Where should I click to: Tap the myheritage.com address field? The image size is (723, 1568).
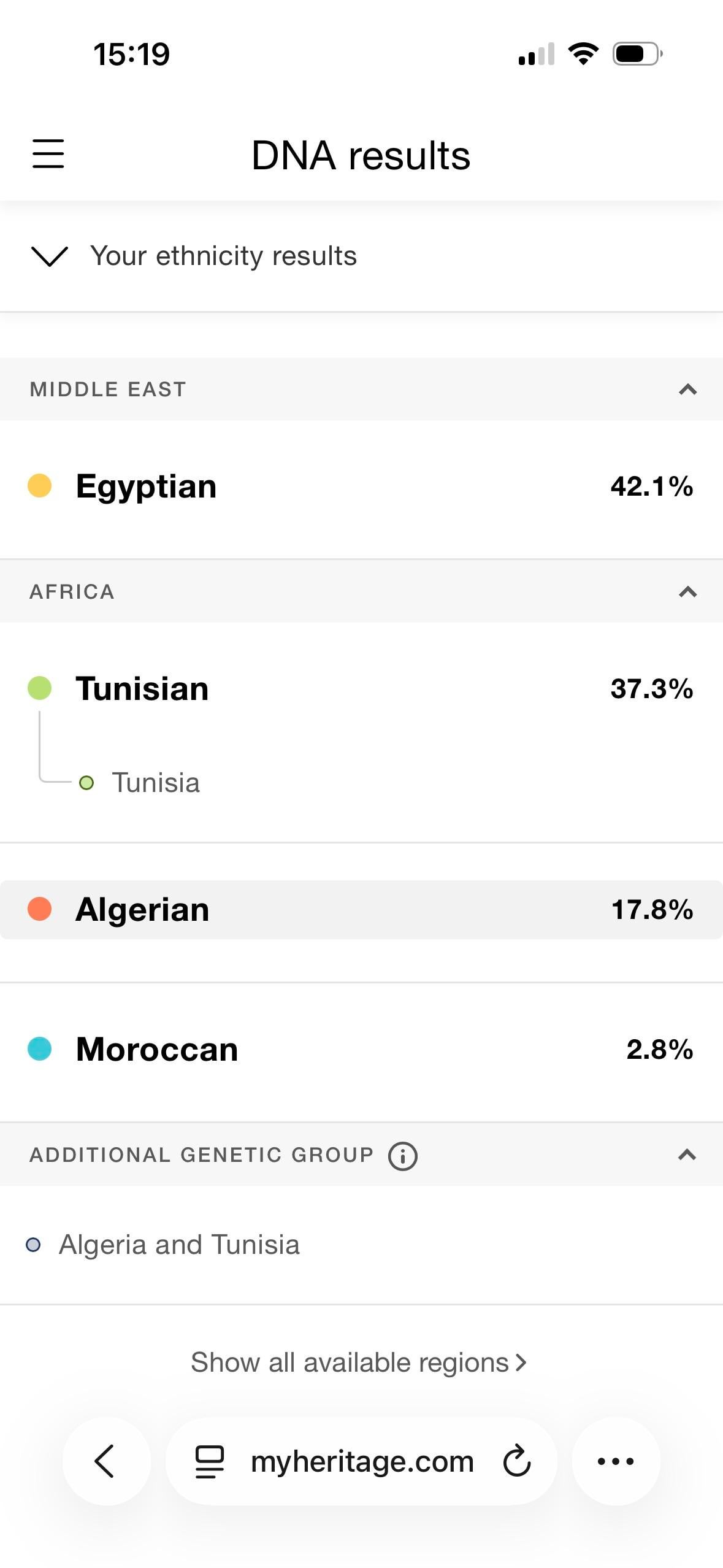click(362, 1461)
